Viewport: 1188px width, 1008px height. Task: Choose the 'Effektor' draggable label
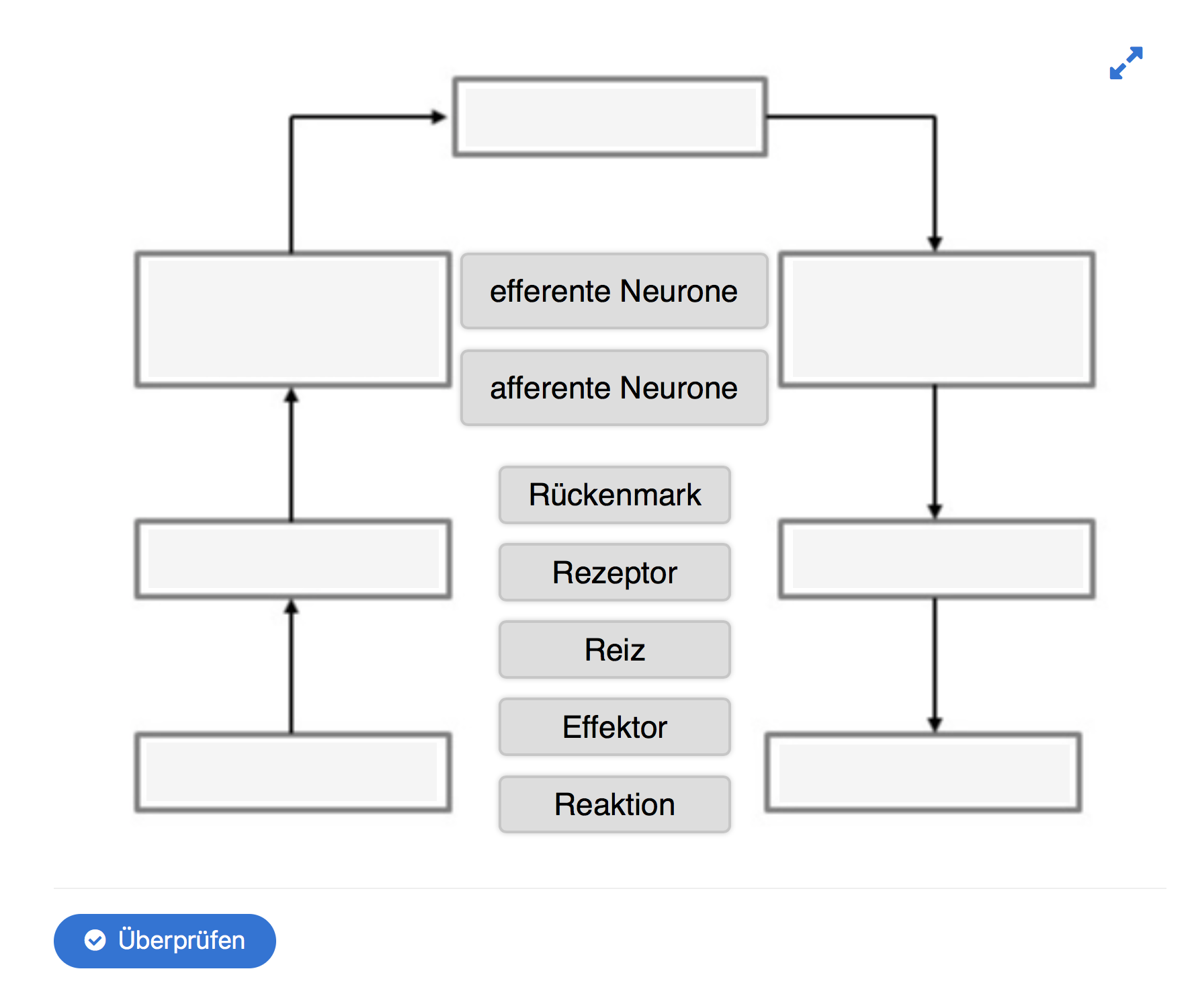click(614, 727)
